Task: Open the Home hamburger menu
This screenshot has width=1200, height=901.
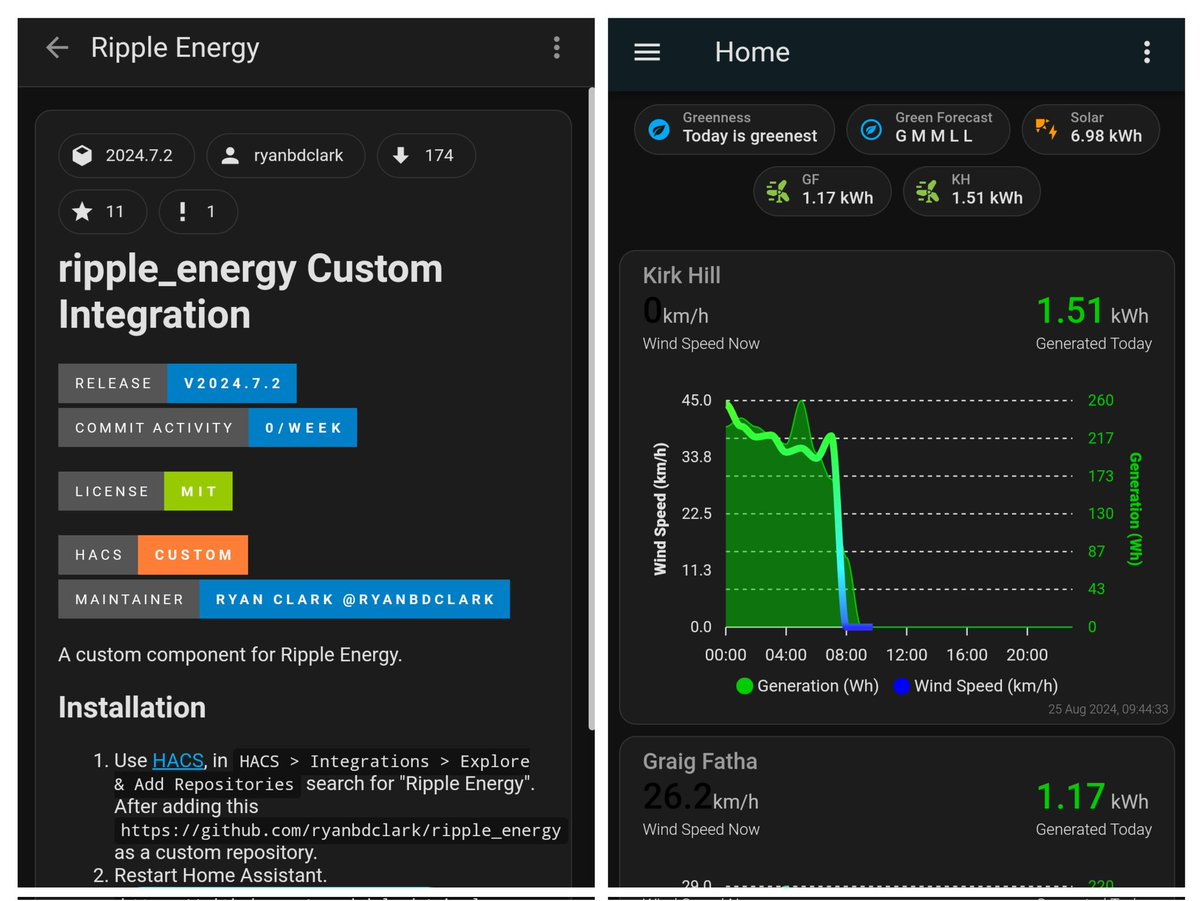Action: [647, 52]
